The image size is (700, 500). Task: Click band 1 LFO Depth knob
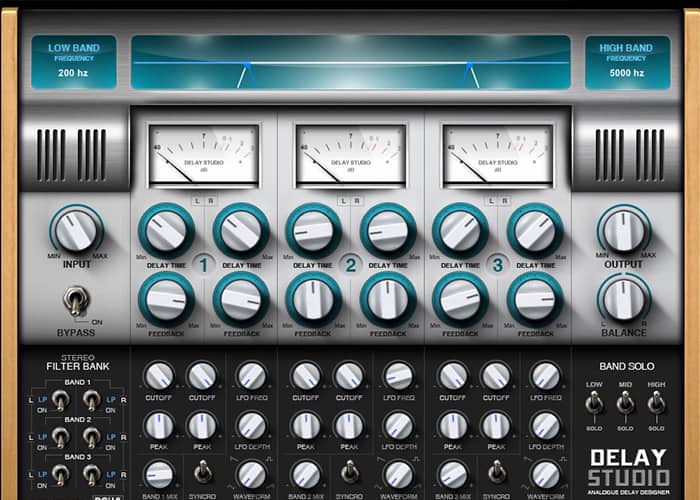(252, 425)
